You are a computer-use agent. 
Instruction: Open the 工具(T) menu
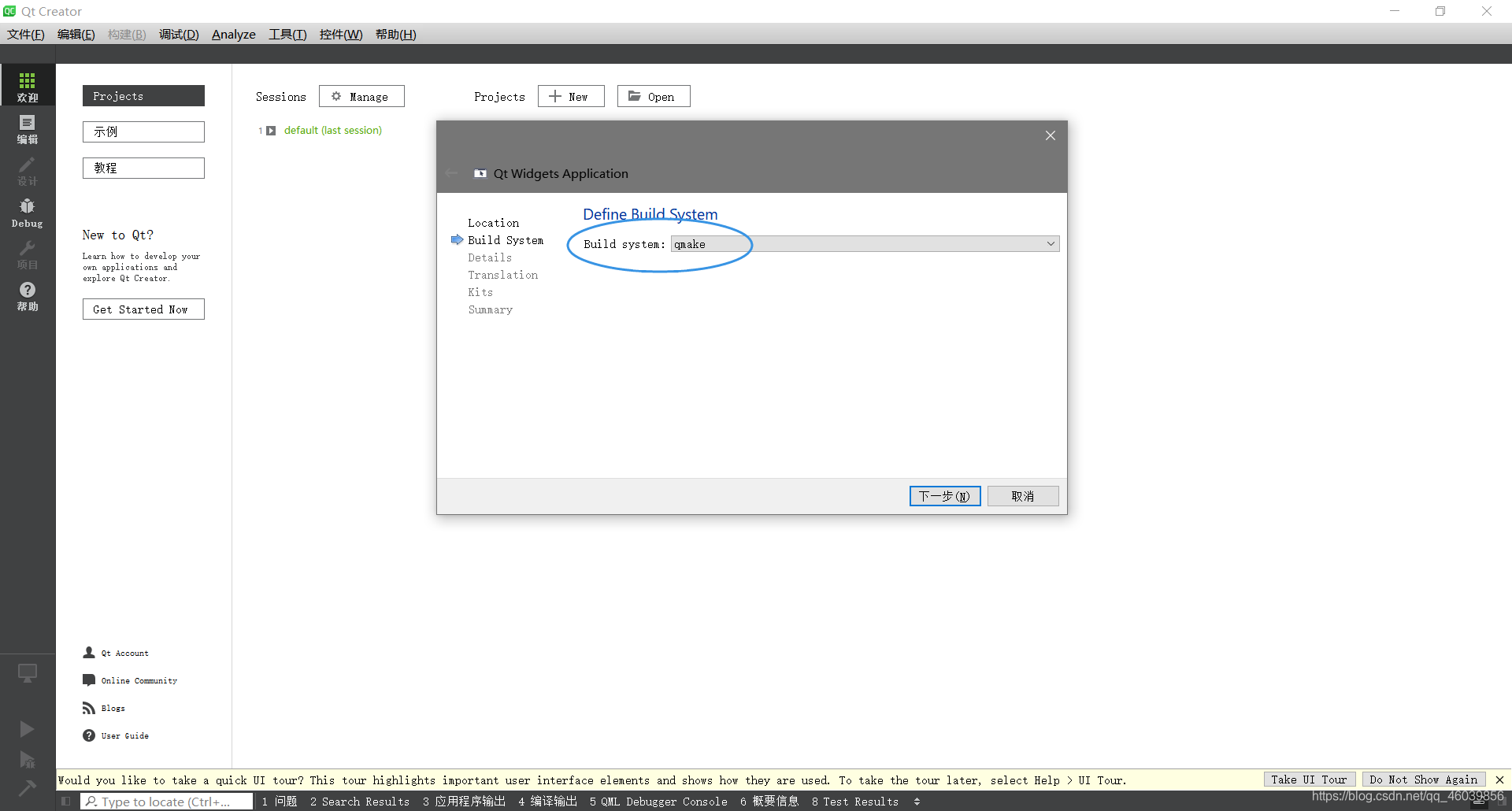coord(287,35)
